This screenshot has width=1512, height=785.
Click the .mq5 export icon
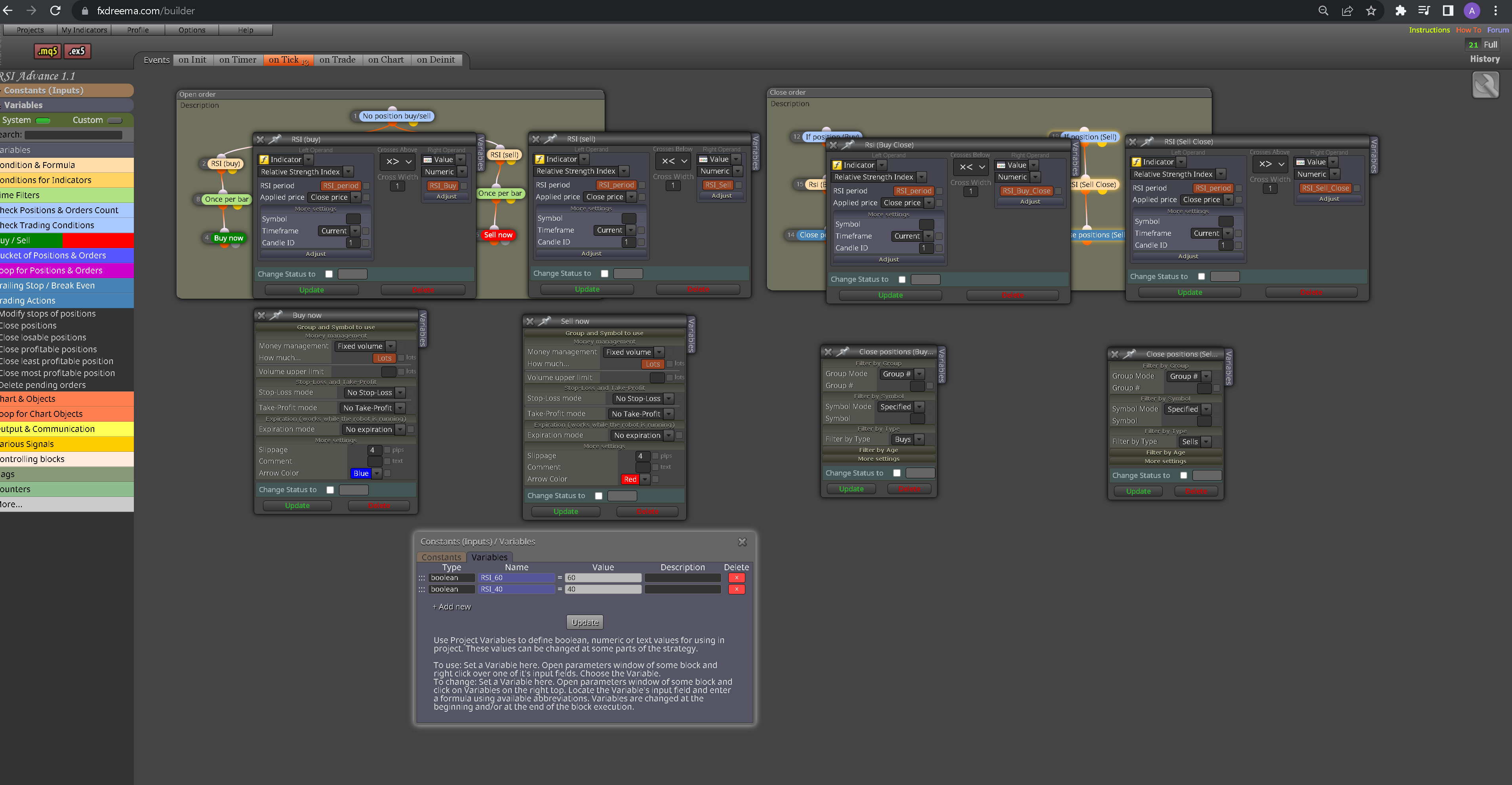point(48,51)
